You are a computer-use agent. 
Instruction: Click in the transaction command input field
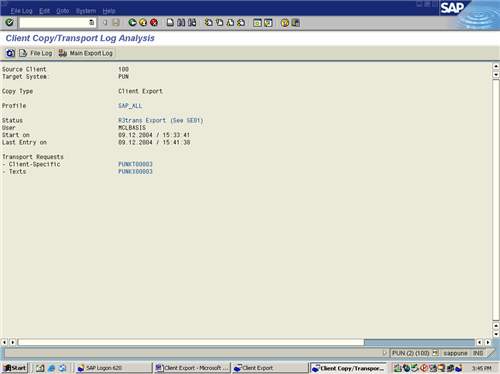[54, 22]
